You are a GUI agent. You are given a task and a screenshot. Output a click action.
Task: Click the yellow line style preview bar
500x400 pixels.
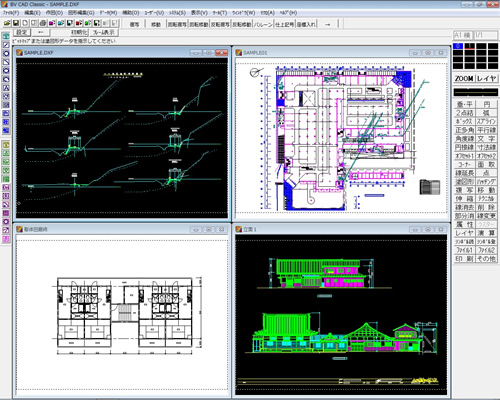point(476,92)
